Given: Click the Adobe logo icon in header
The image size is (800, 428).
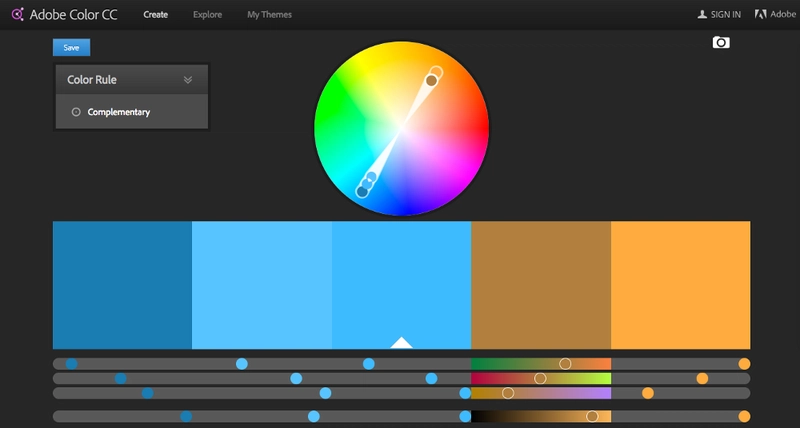Looking at the screenshot, I should (x=760, y=14).
